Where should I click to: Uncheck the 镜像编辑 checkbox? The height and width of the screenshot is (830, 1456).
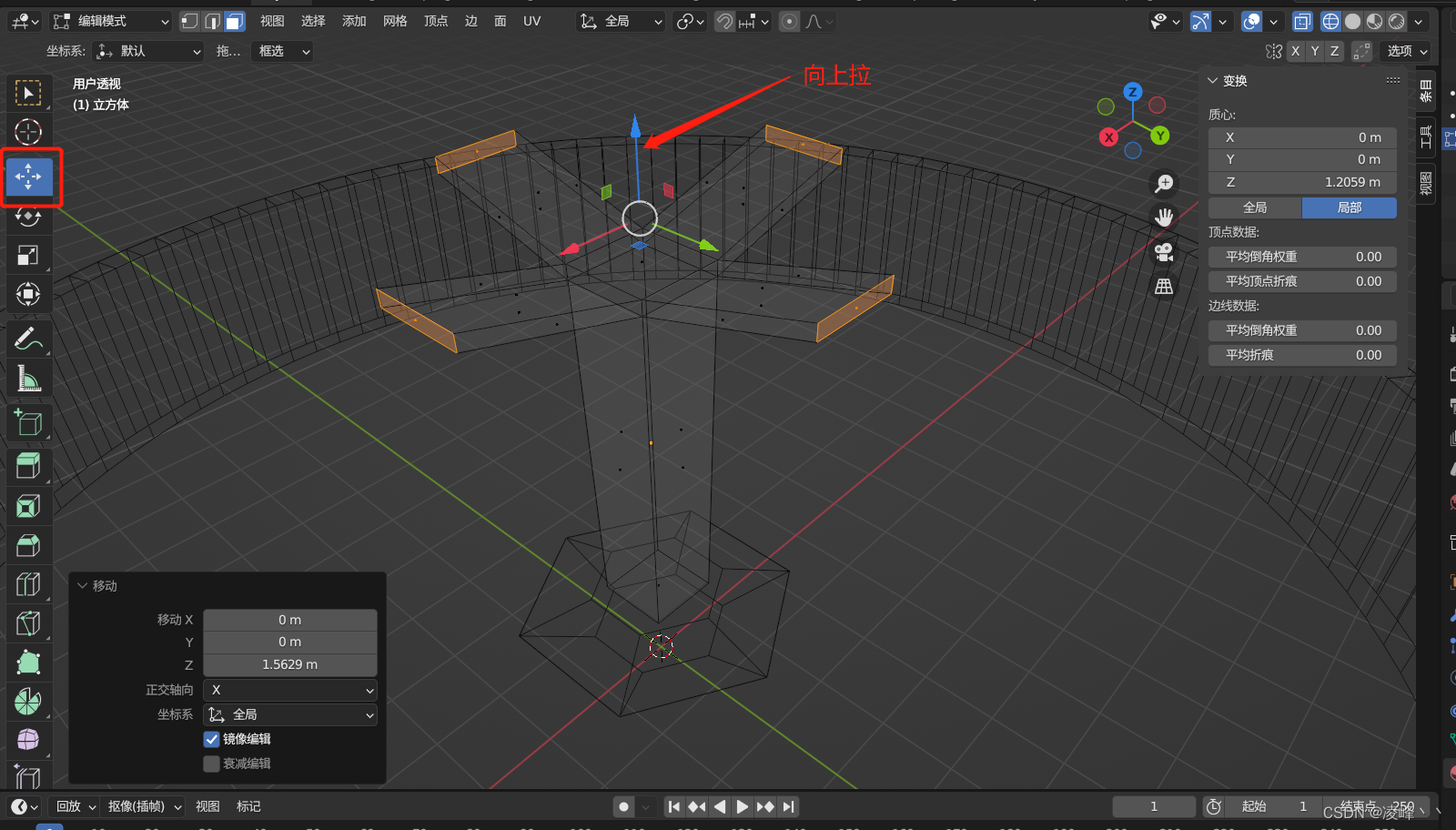pyautogui.click(x=211, y=739)
